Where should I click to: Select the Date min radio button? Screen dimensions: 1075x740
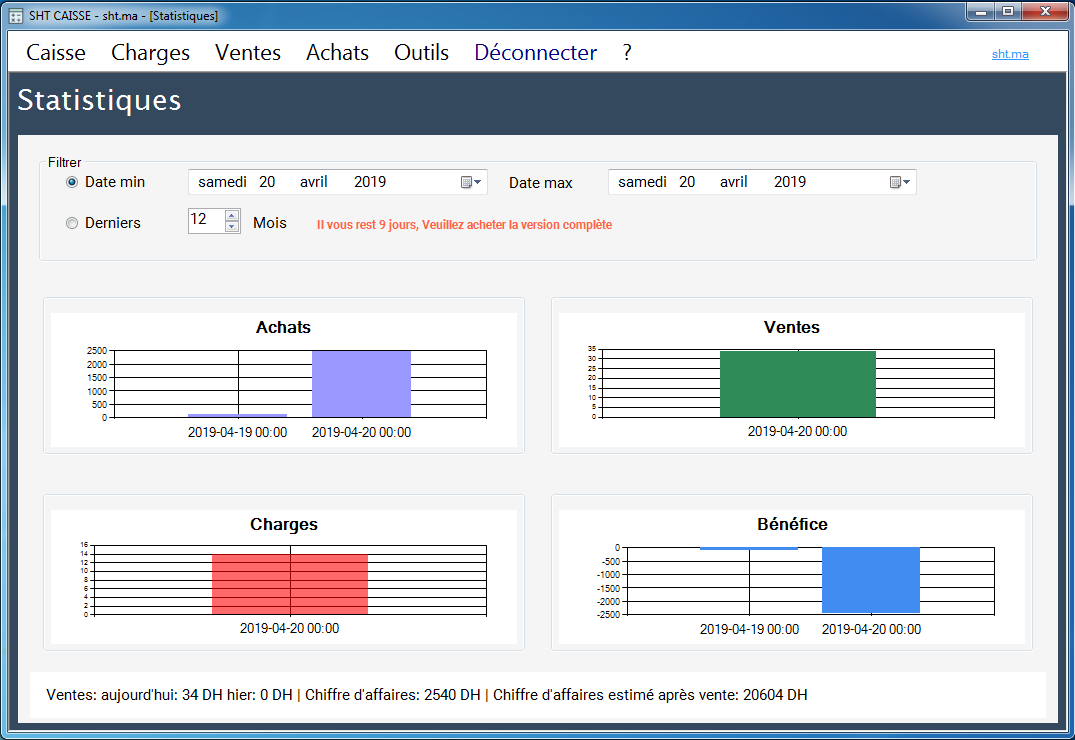click(72, 182)
